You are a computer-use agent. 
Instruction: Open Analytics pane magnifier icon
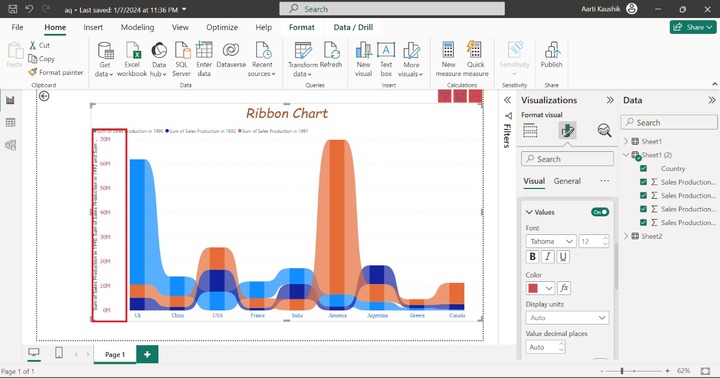(x=604, y=130)
